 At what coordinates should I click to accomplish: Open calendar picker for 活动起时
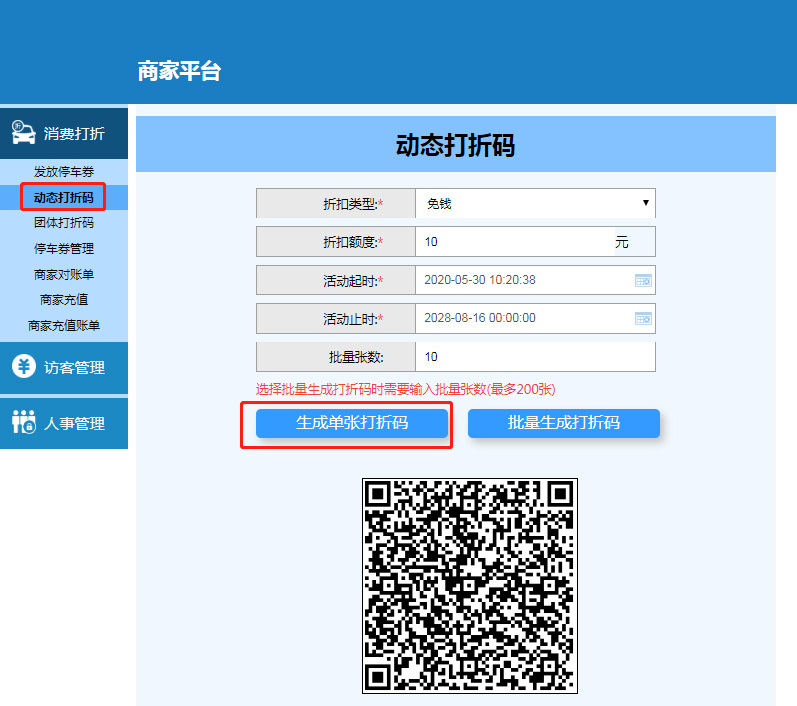[x=643, y=281]
